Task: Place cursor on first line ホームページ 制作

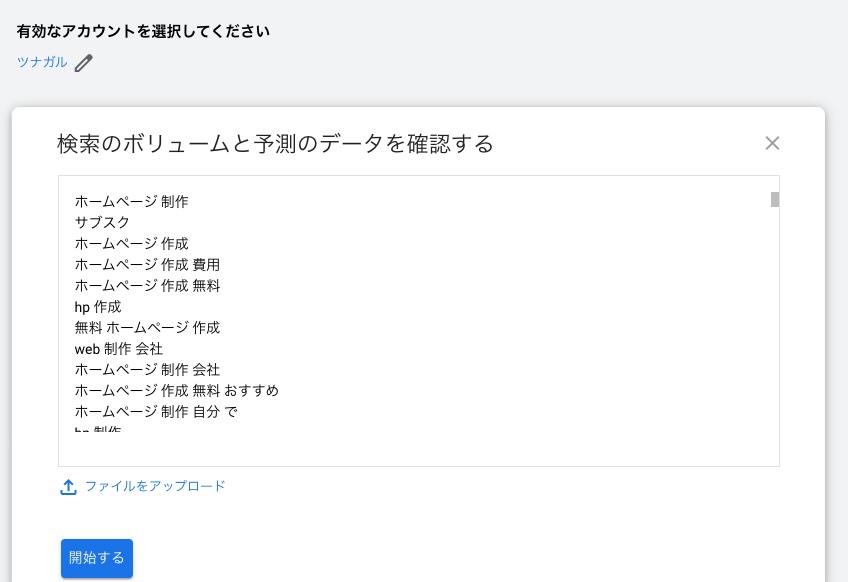Action: click(131, 201)
